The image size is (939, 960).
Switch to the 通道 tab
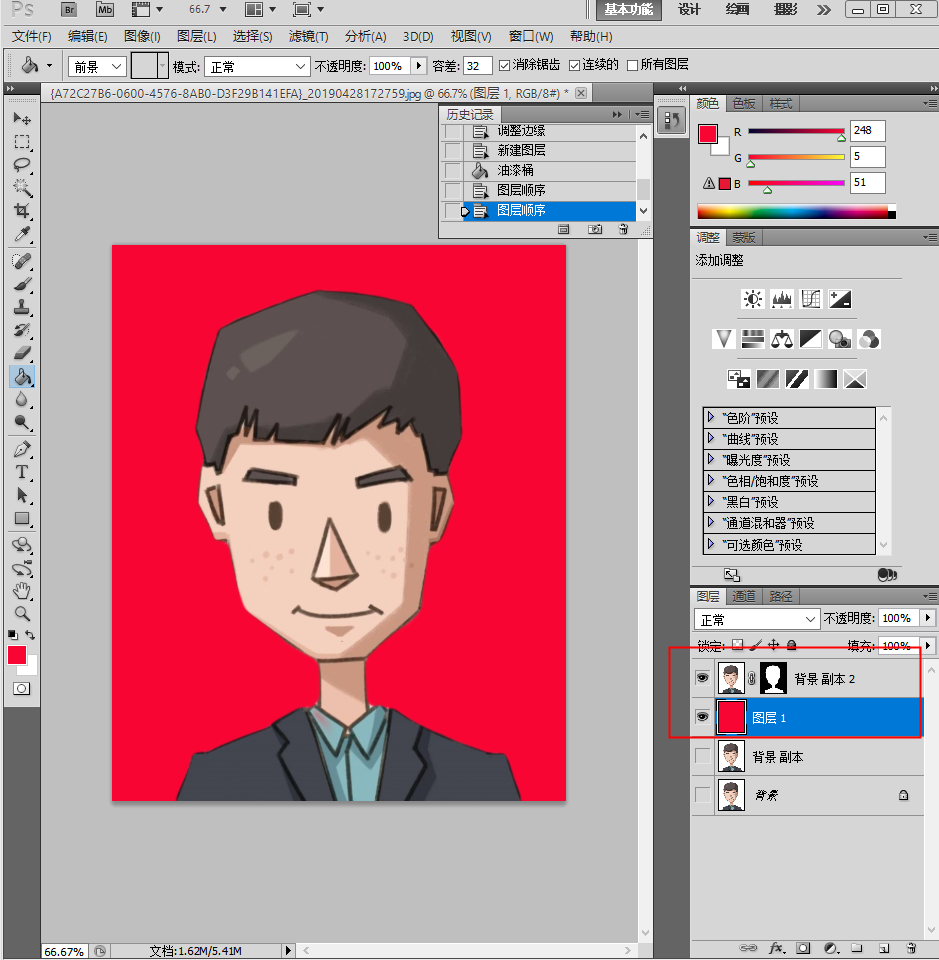744,596
